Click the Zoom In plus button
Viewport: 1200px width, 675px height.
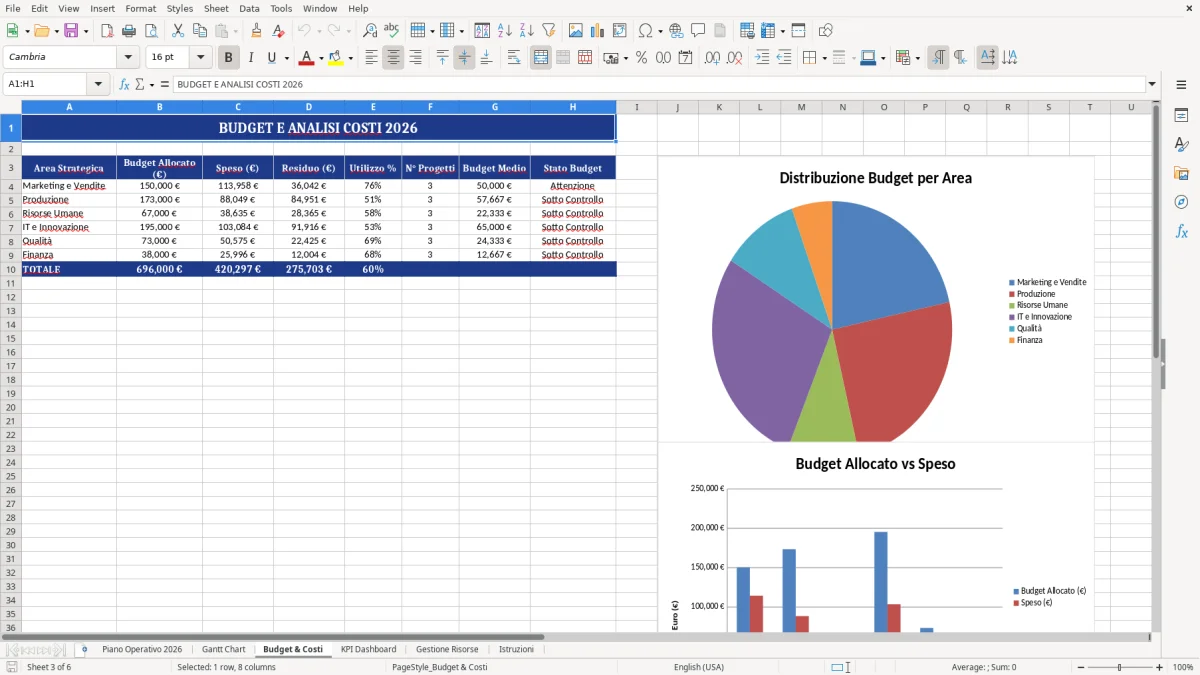pos(1160,667)
